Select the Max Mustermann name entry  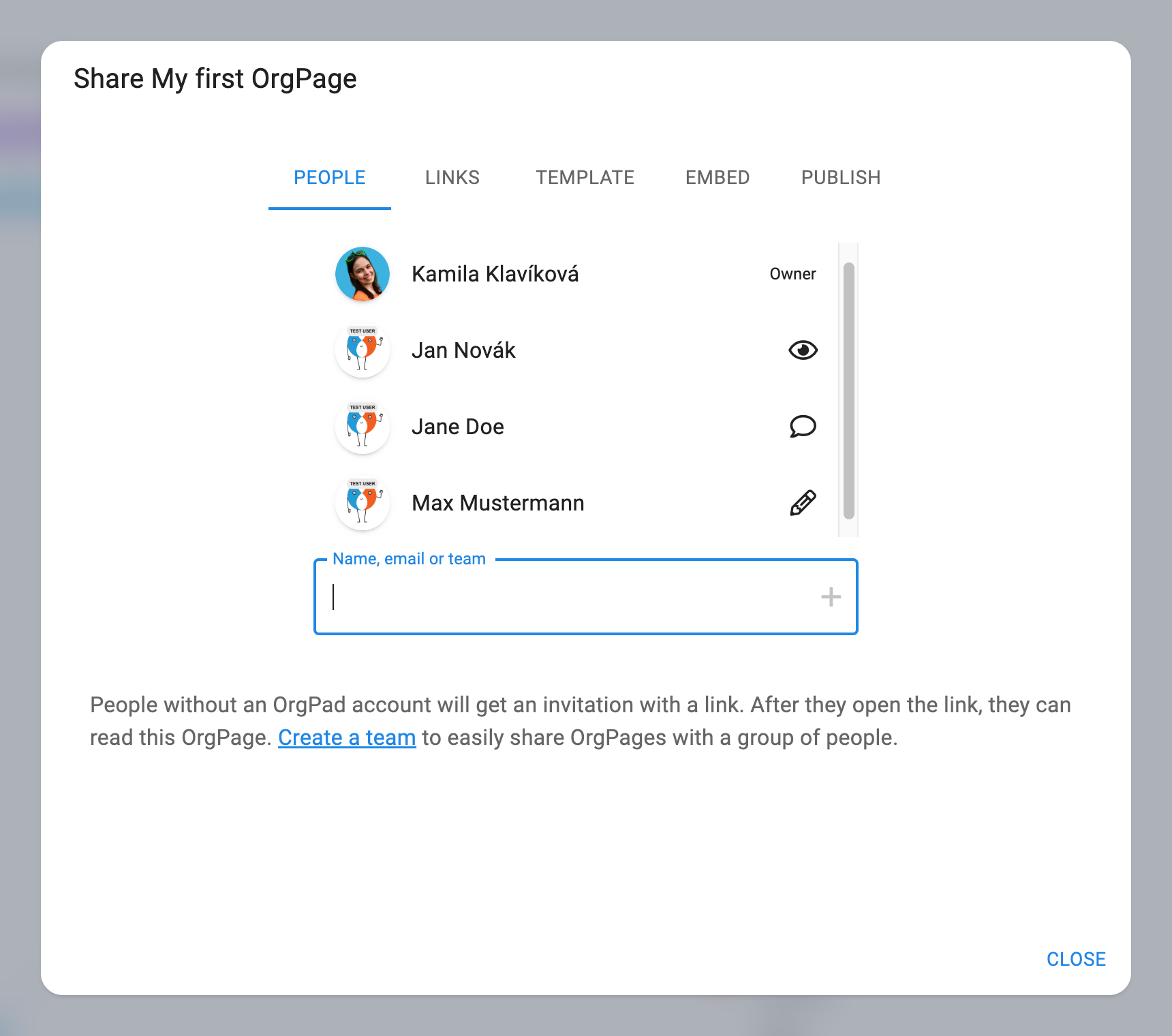[x=498, y=503]
